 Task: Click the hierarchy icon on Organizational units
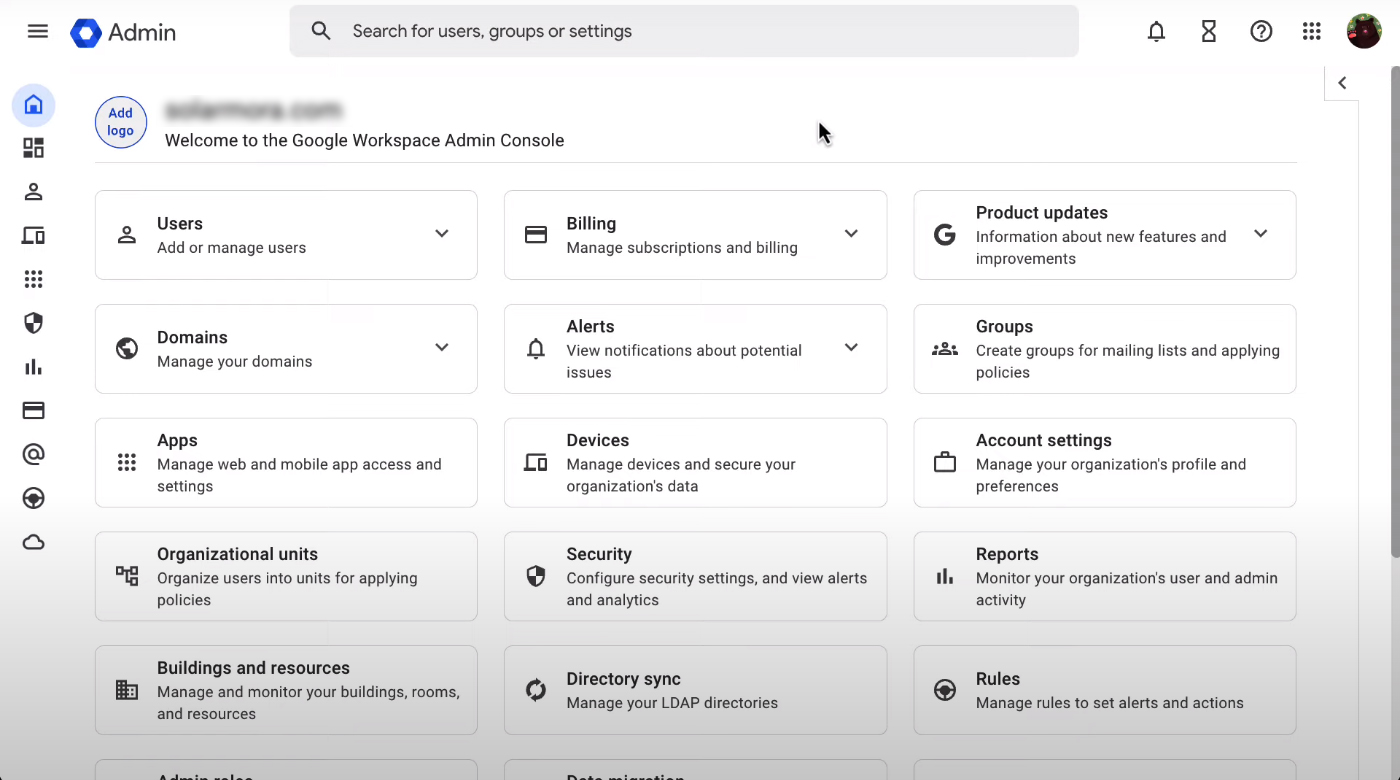click(127, 576)
